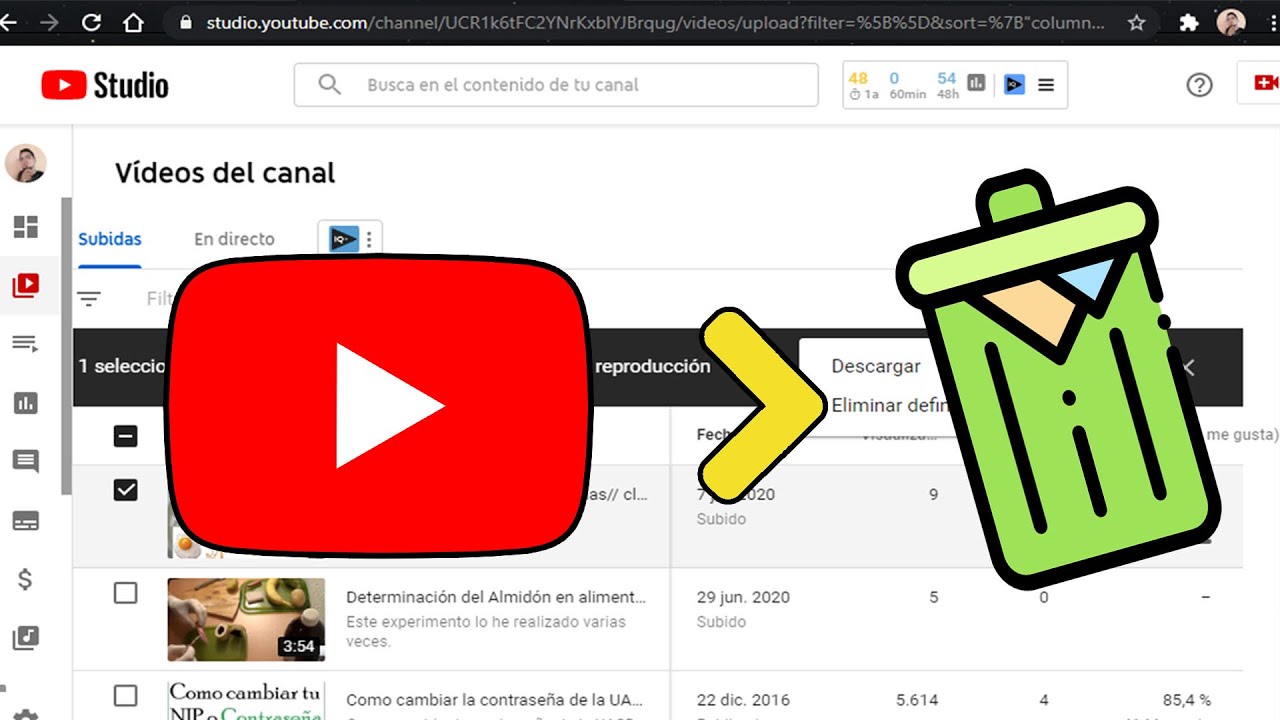This screenshot has height=720, width=1280.
Task: Uncheck the selected first video checkbox
Action: coord(125,491)
